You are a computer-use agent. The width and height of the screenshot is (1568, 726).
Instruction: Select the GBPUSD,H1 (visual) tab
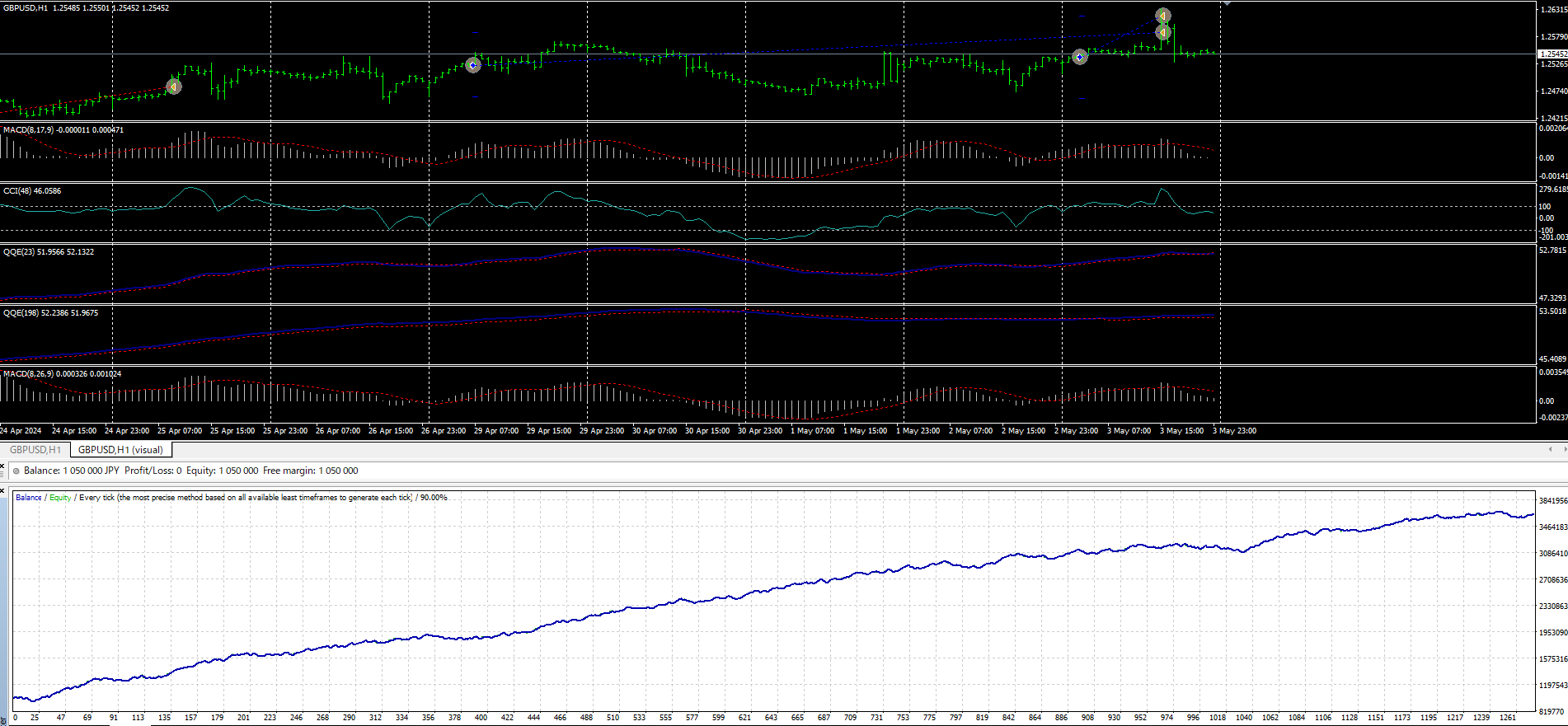tap(120, 450)
